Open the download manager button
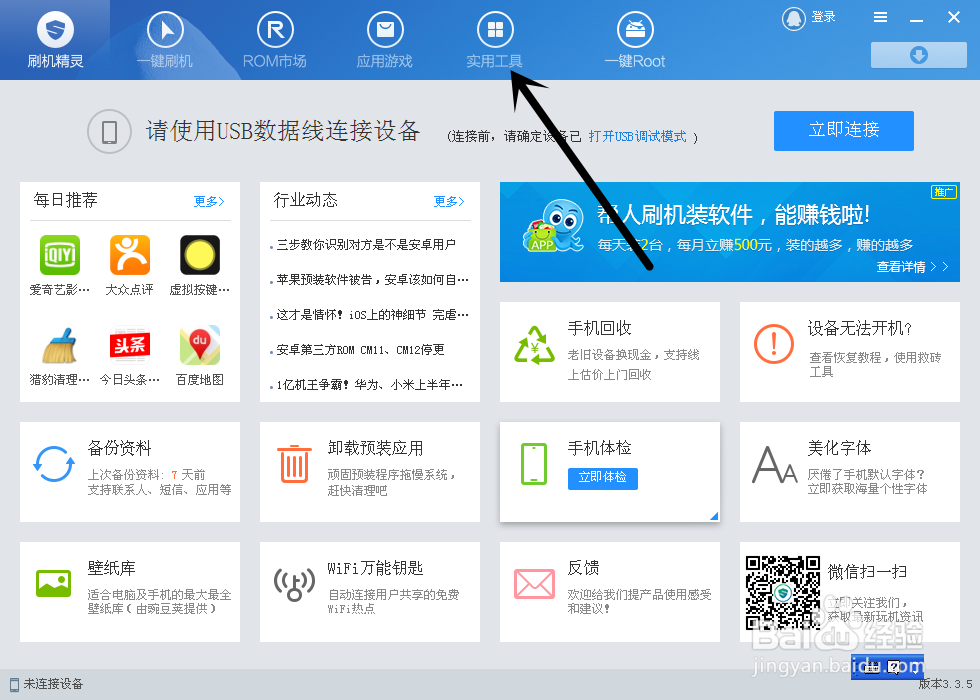 click(919, 55)
